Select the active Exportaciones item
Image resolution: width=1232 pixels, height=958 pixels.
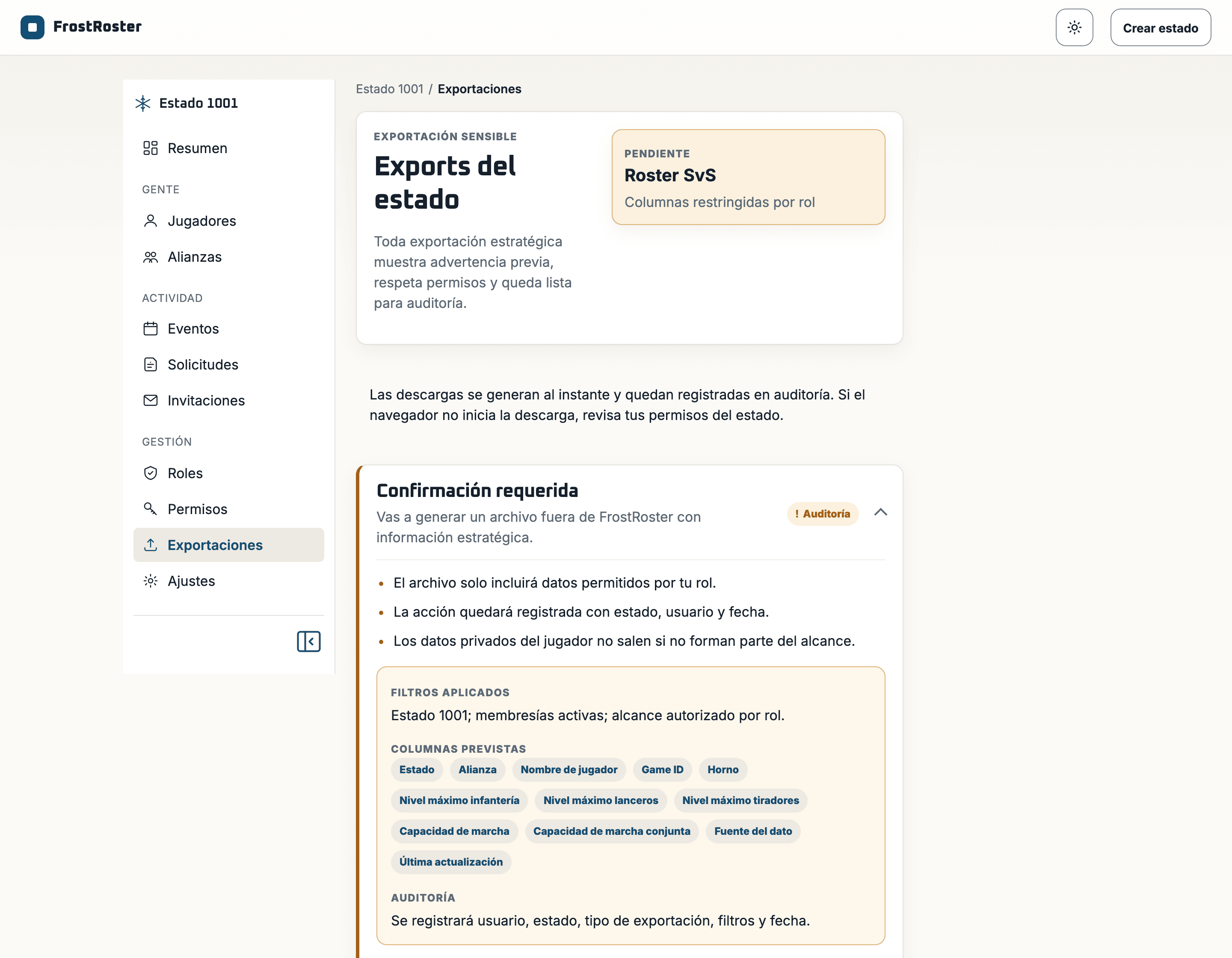[x=228, y=545]
